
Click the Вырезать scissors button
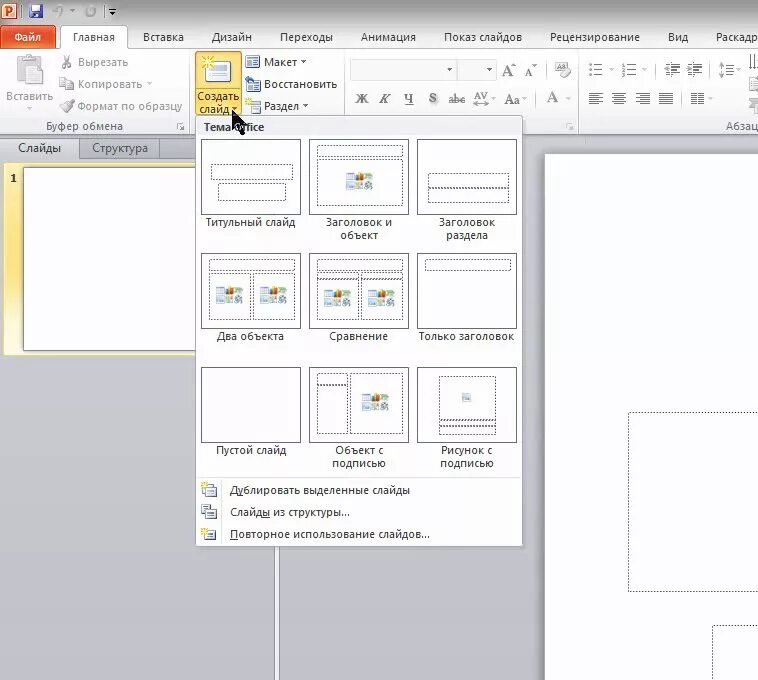point(95,62)
